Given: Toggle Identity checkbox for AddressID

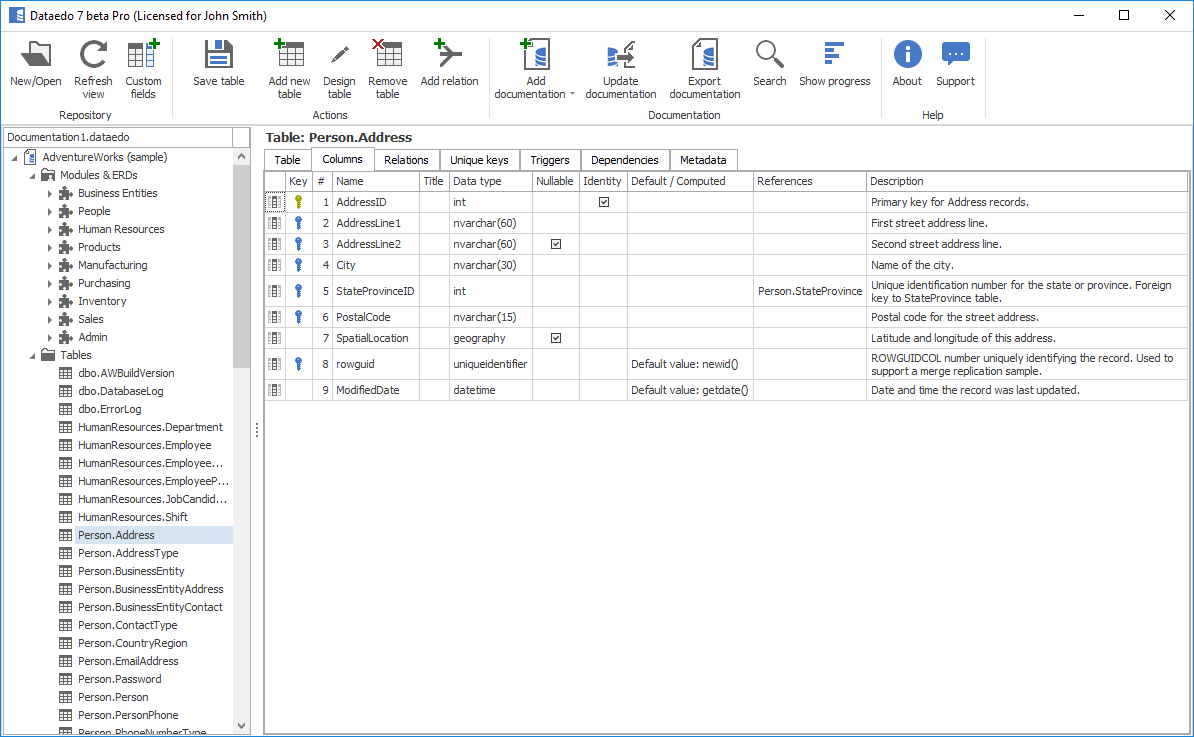Looking at the screenshot, I should tap(603, 202).
